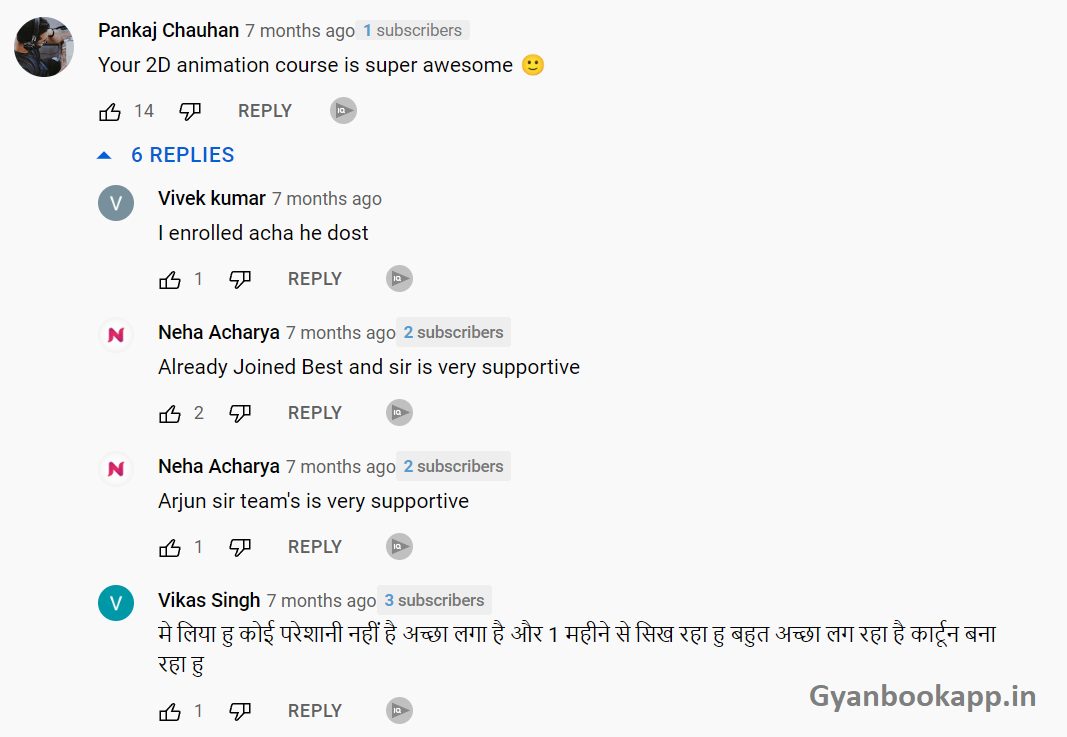
Task: Click REPLY under Vikas Singh's reply
Action: (314, 710)
